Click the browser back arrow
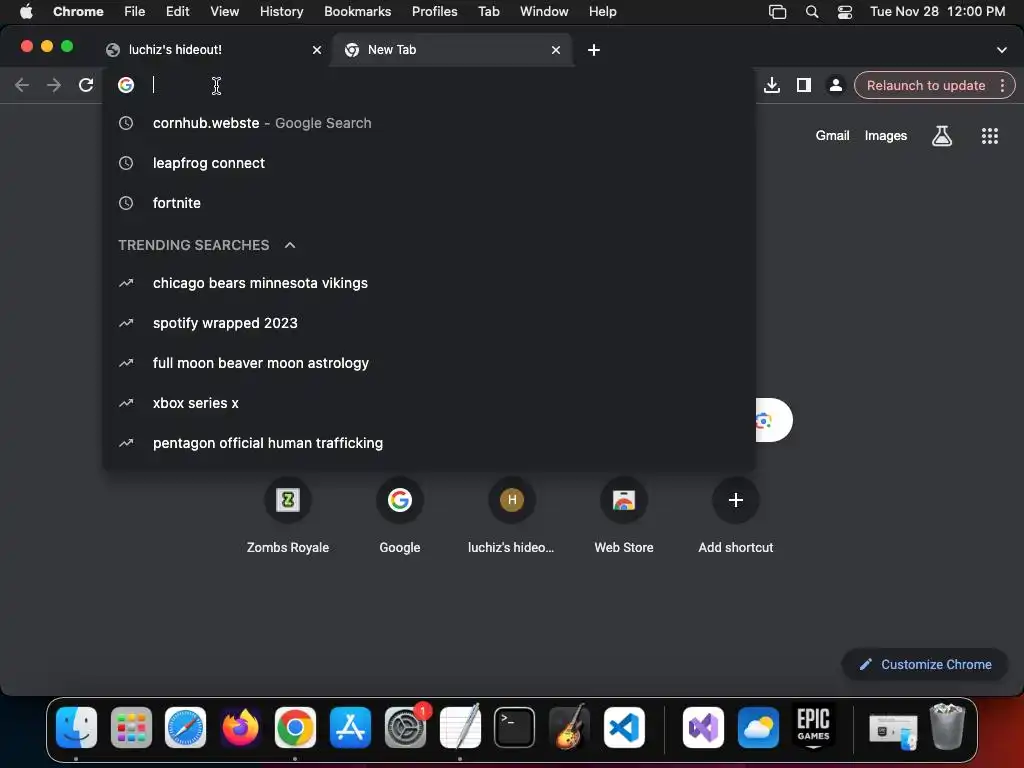This screenshot has width=1024, height=768. (x=22, y=85)
